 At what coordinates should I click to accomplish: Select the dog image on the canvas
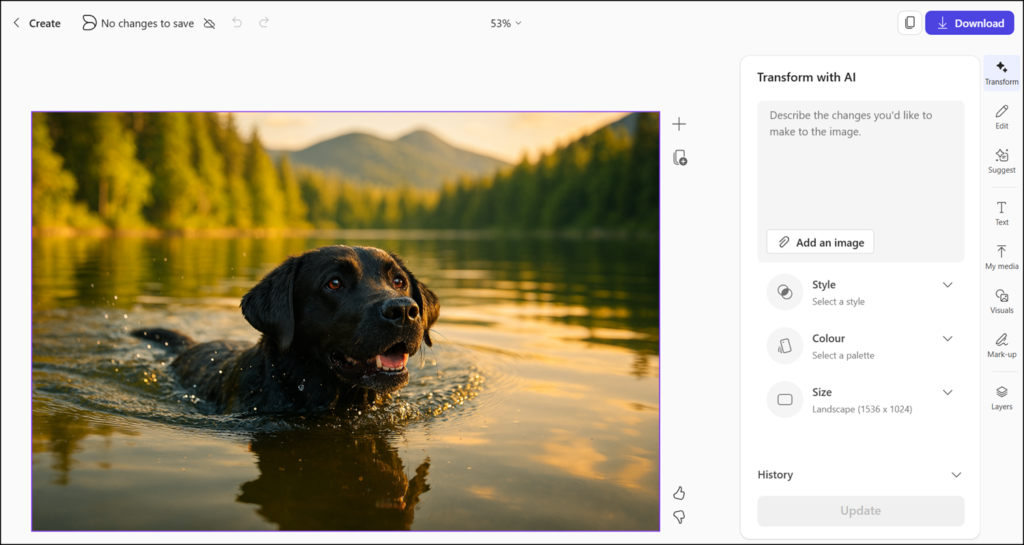tap(345, 321)
